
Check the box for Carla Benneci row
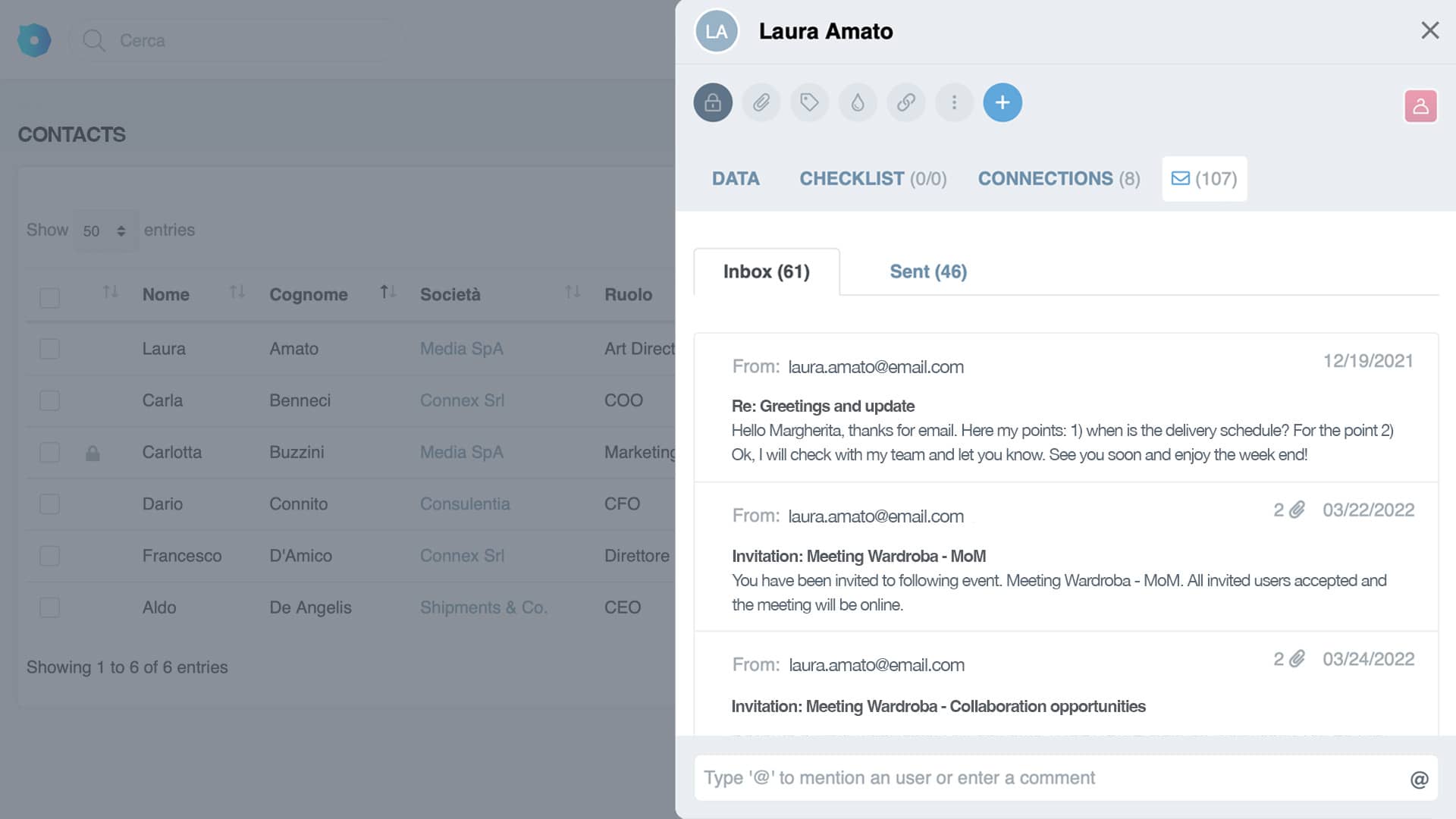tap(49, 400)
